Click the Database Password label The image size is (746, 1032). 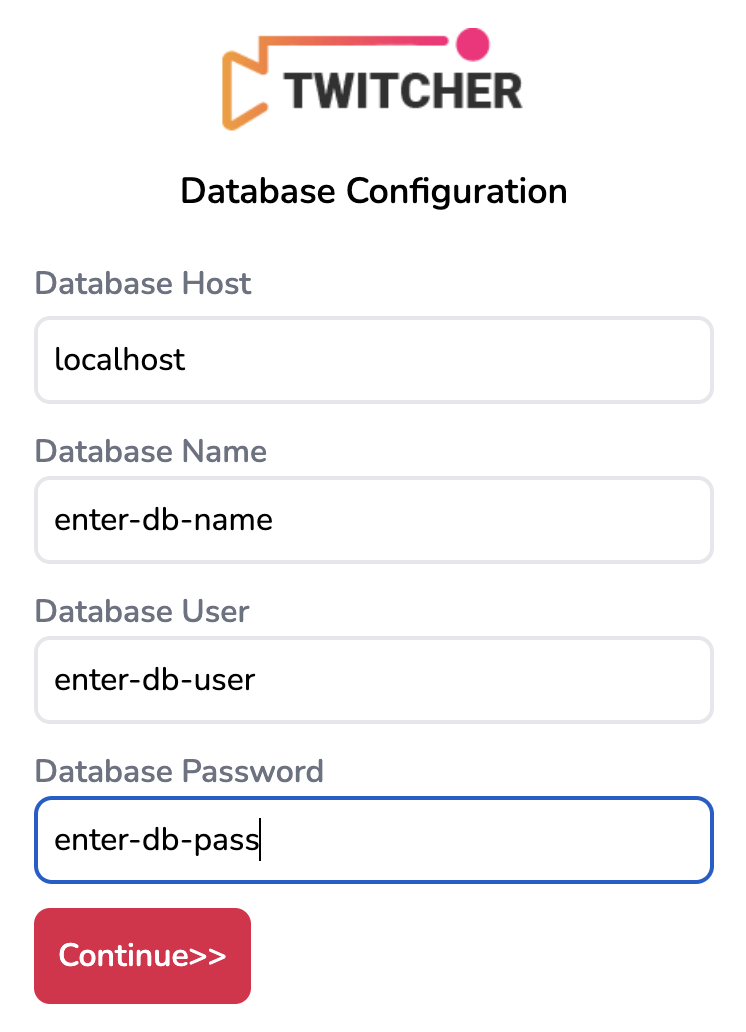[x=179, y=771]
